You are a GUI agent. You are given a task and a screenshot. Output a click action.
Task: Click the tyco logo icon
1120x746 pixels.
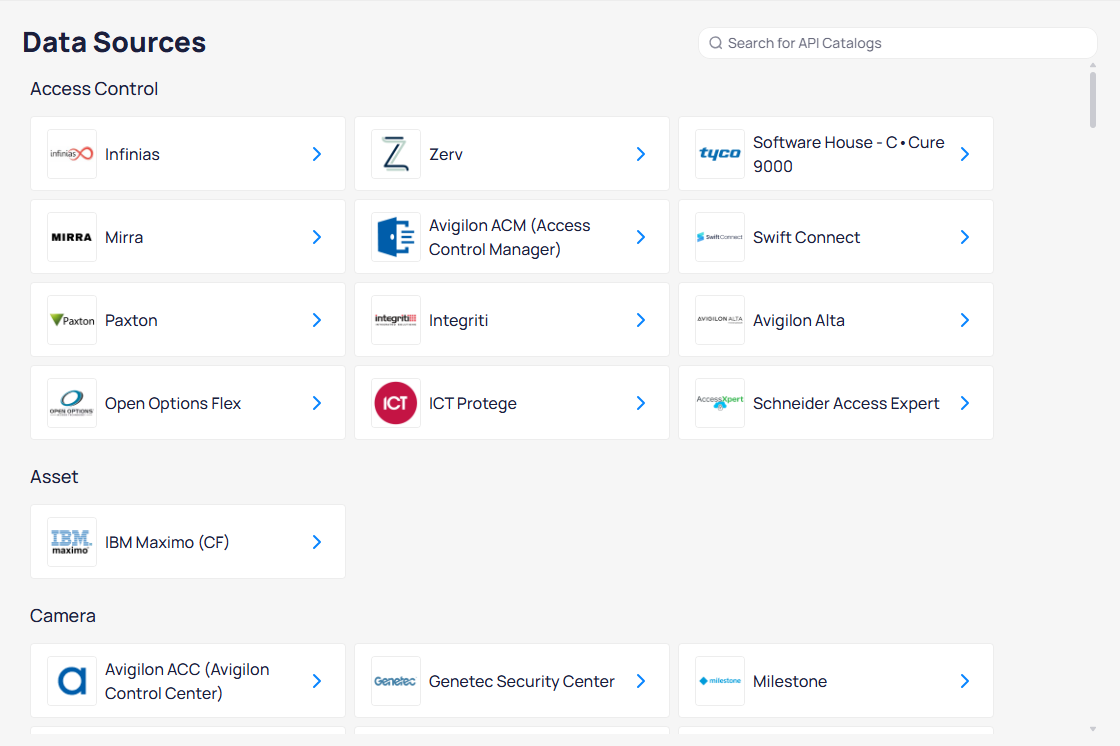[x=720, y=154]
